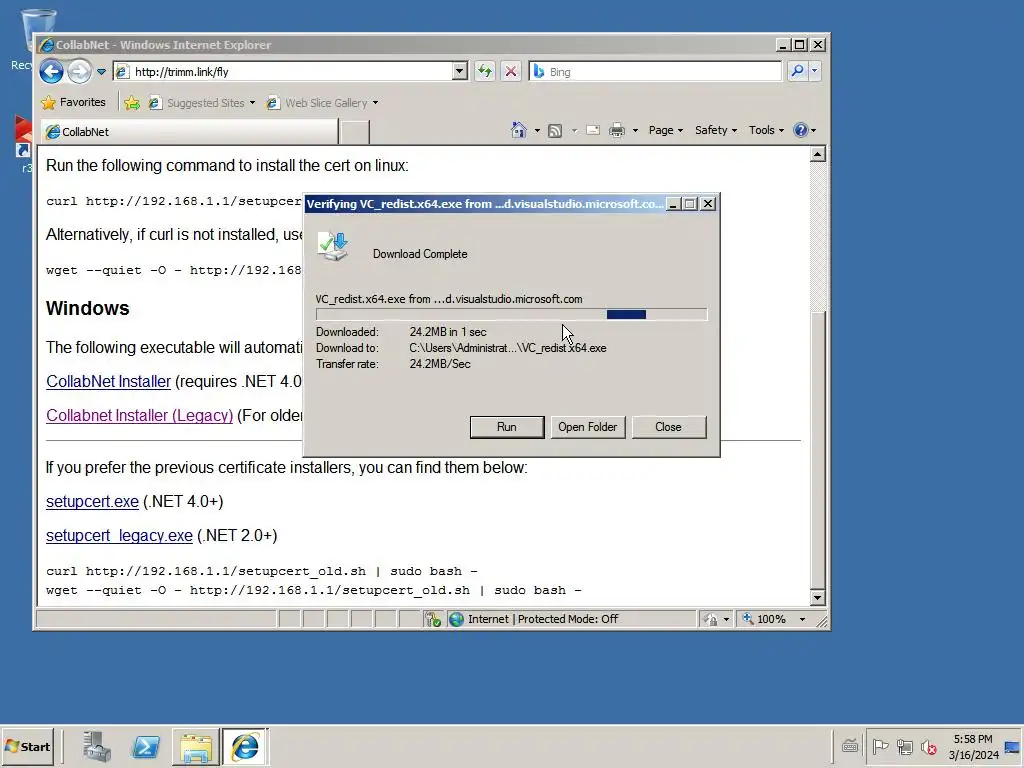Click the Read Mail icon
The height and width of the screenshot is (768, 1024).
coord(593,130)
